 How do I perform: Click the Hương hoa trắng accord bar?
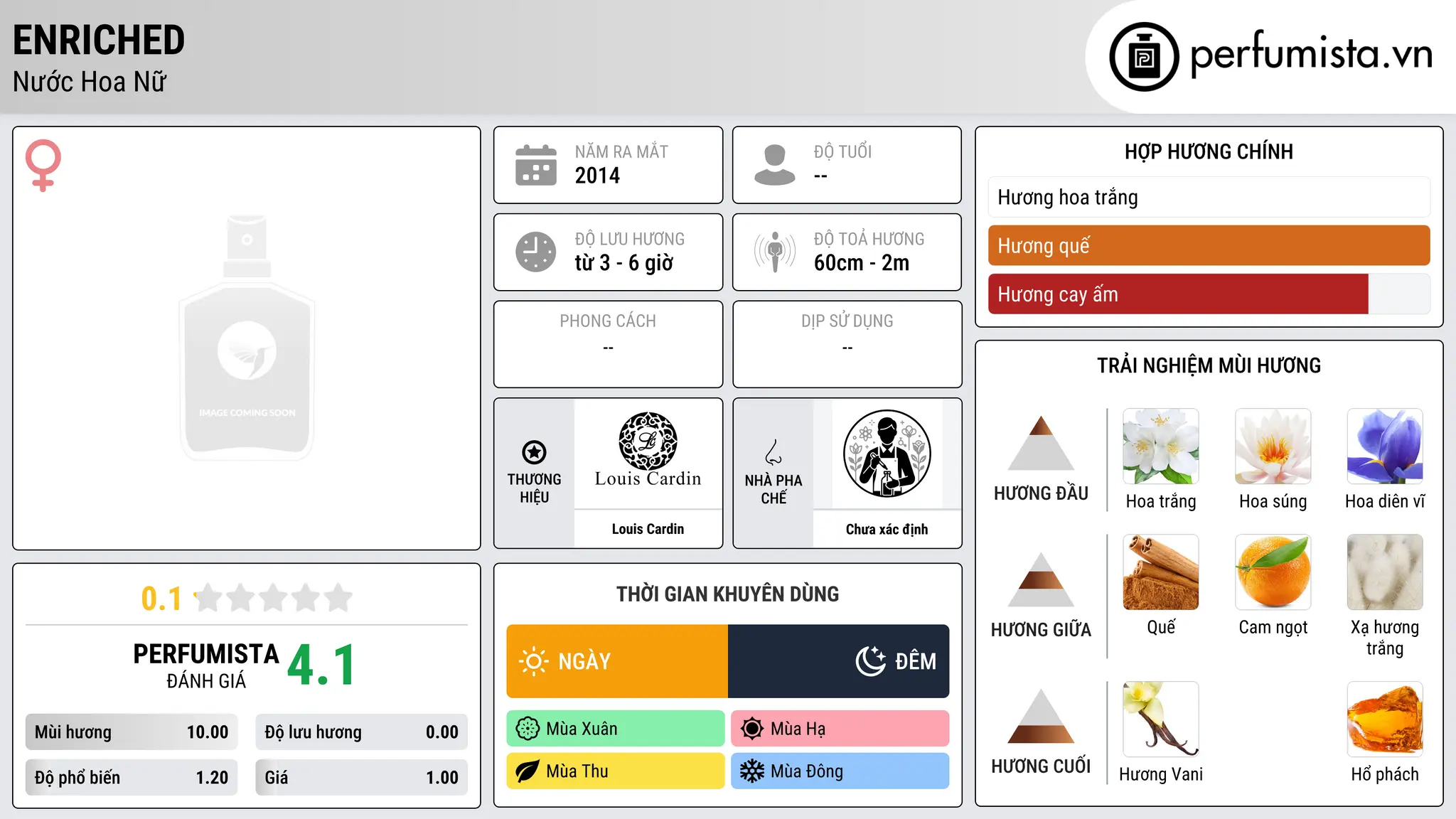pyautogui.click(x=1209, y=197)
